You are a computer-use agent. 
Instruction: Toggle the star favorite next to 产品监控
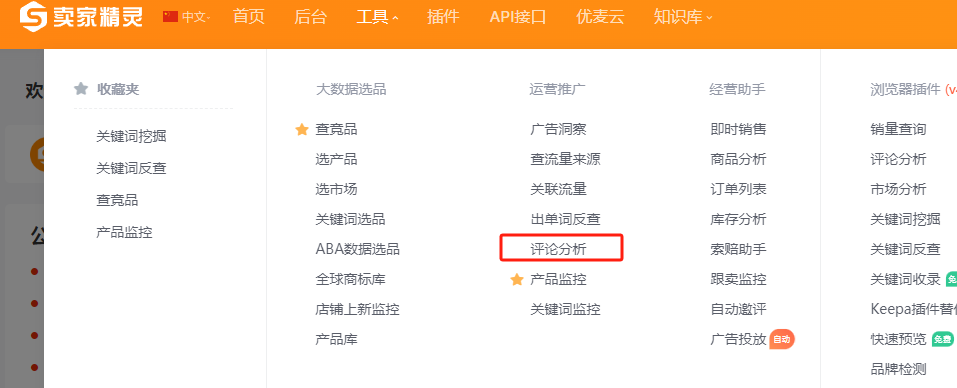coord(517,279)
